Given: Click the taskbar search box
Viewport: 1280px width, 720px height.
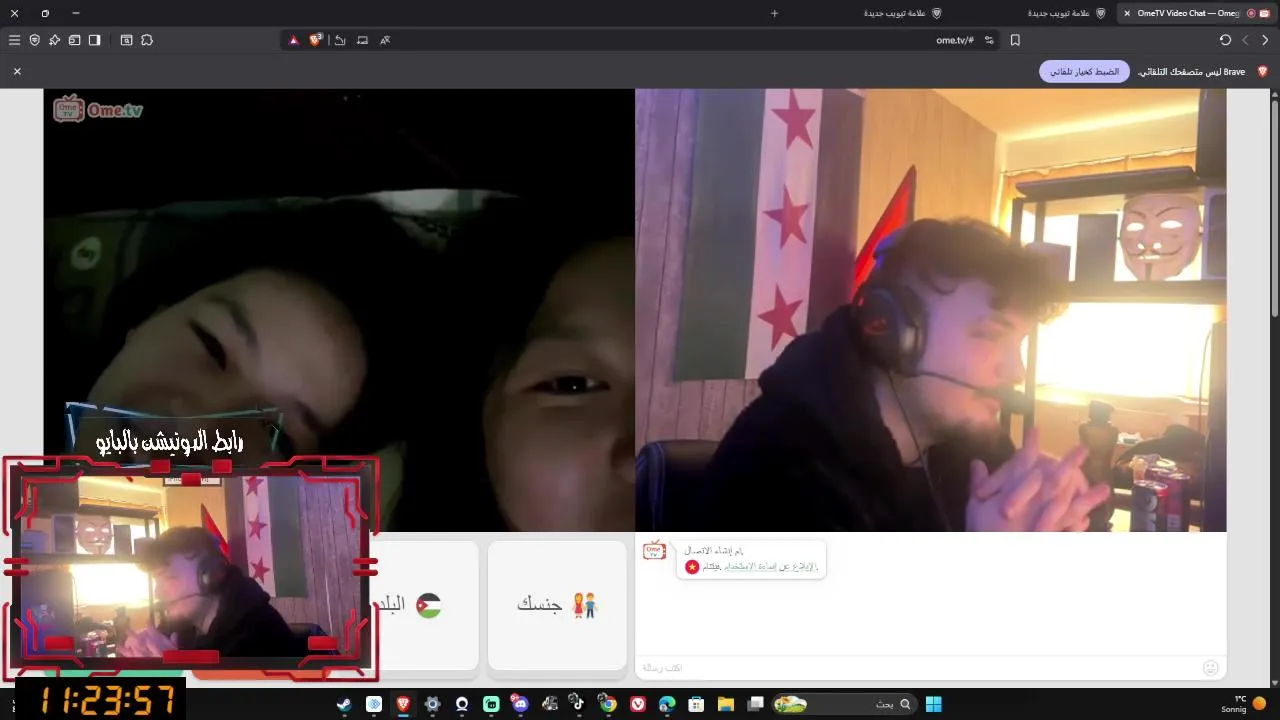Looking at the screenshot, I should click(x=845, y=704).
